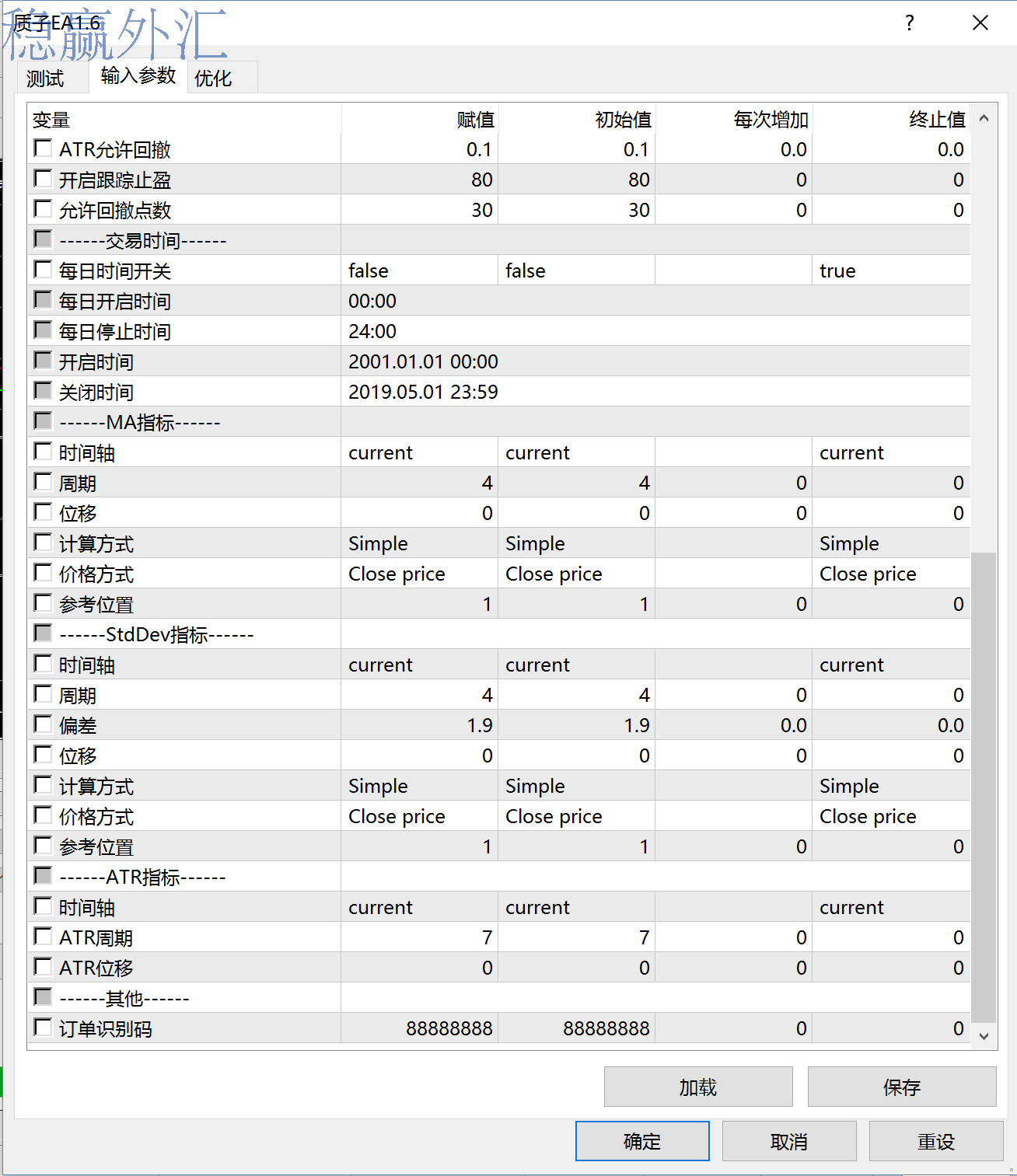The width and height of the screenshot is (1017, 1176).
Task: Click the ATR允许回撤 赋值 cell 0.1
Action: click(420, 149)
